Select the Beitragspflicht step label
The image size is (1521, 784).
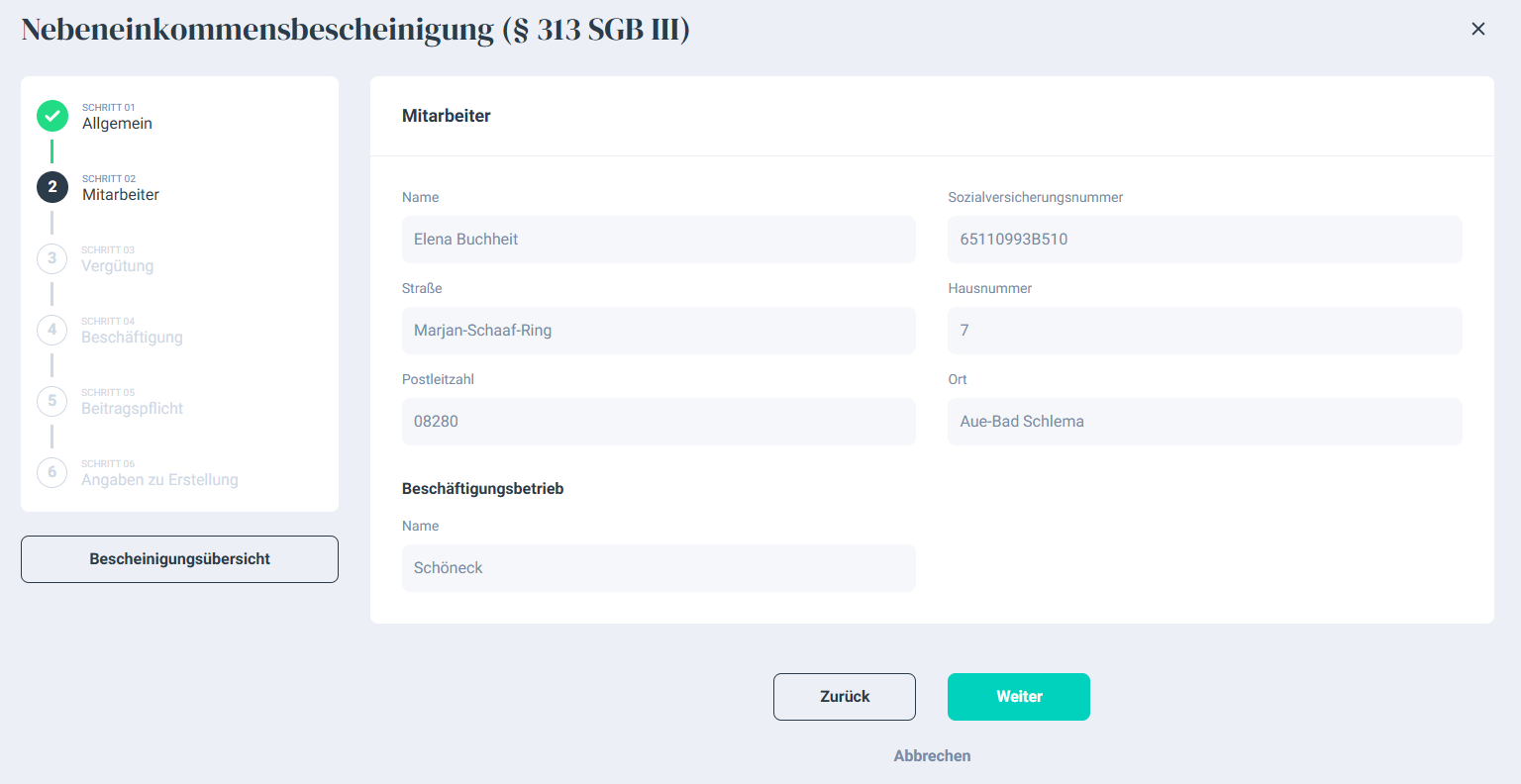tap(132, 409)
